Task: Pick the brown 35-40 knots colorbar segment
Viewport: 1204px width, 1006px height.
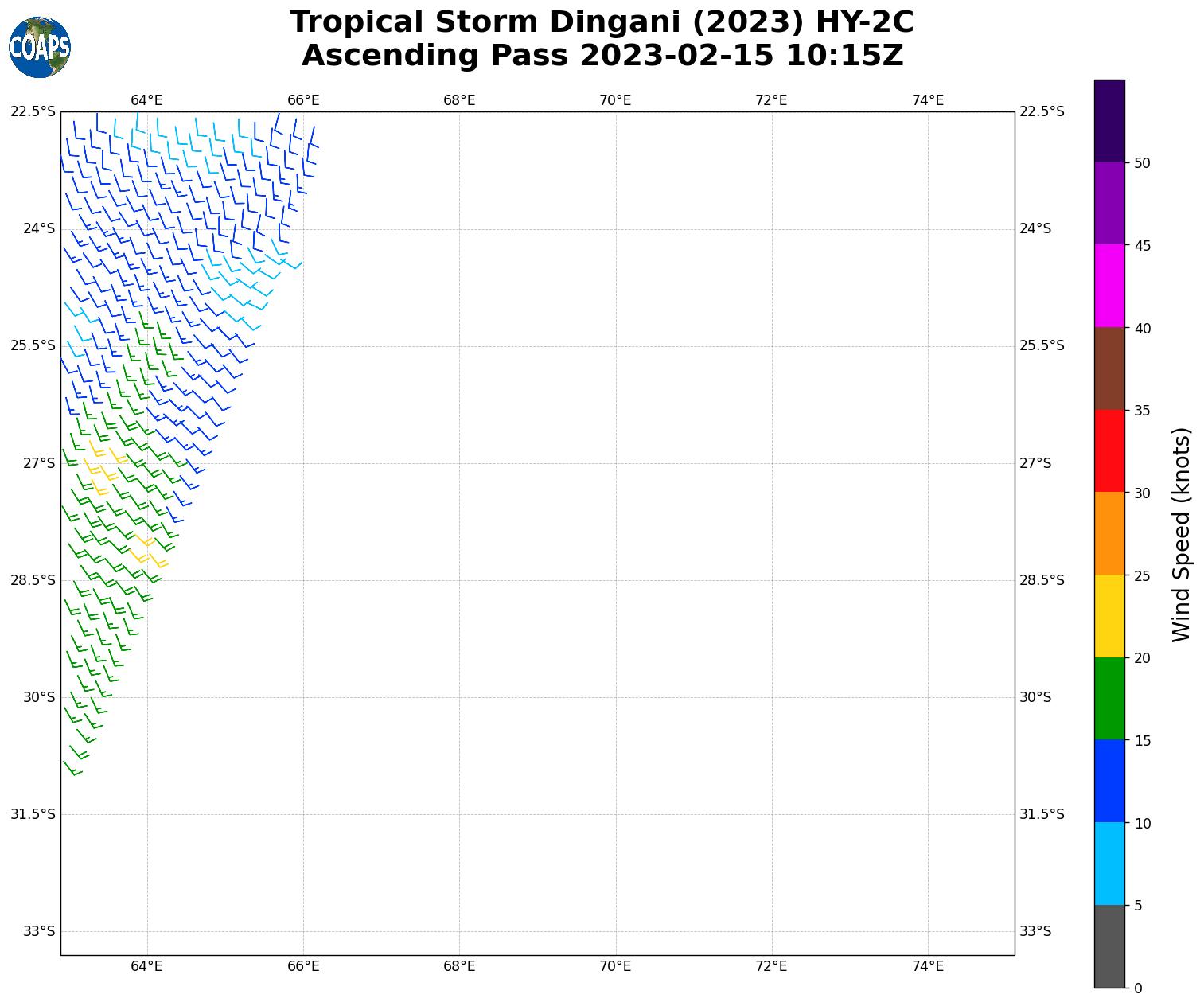Action: click(1109, 368)
